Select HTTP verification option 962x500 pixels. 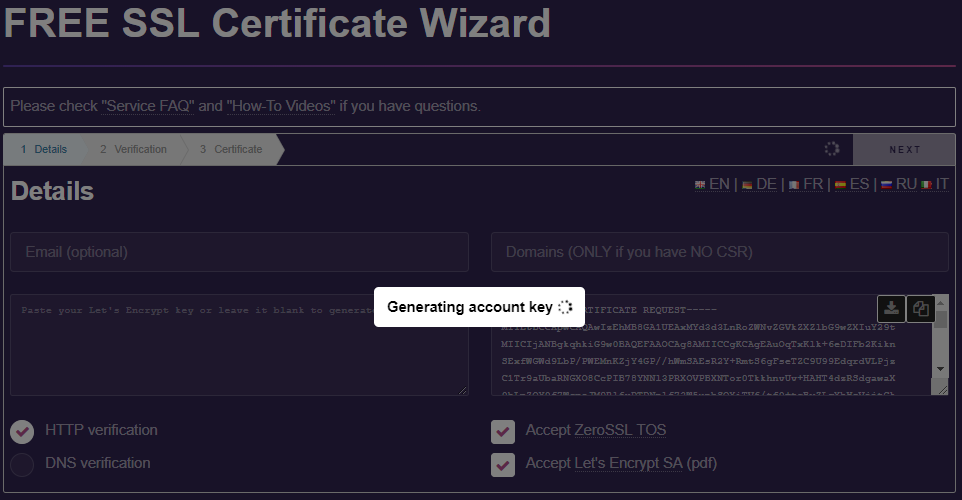point(22,431)
